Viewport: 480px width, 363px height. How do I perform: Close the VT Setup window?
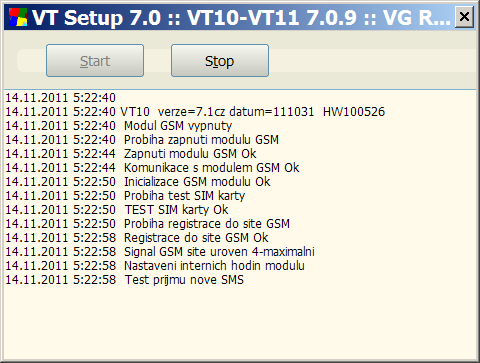tap(464, 16)
